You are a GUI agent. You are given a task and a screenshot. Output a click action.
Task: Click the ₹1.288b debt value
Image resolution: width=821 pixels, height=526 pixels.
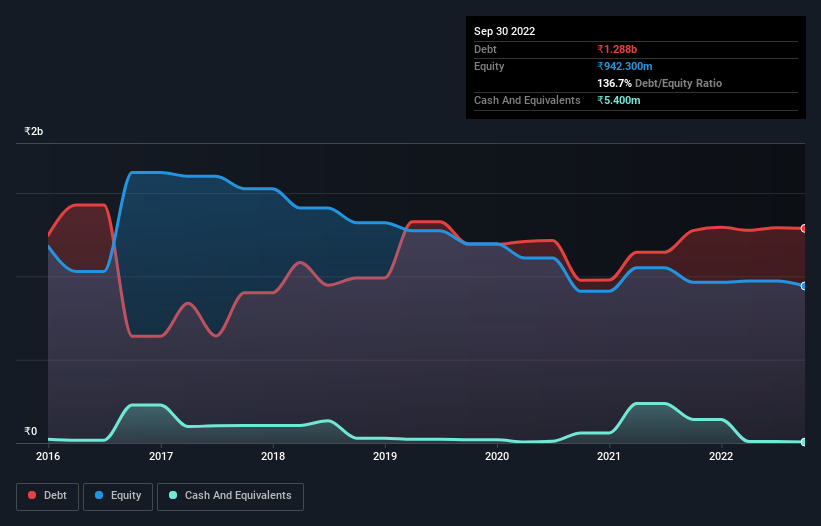click(617, 49)
